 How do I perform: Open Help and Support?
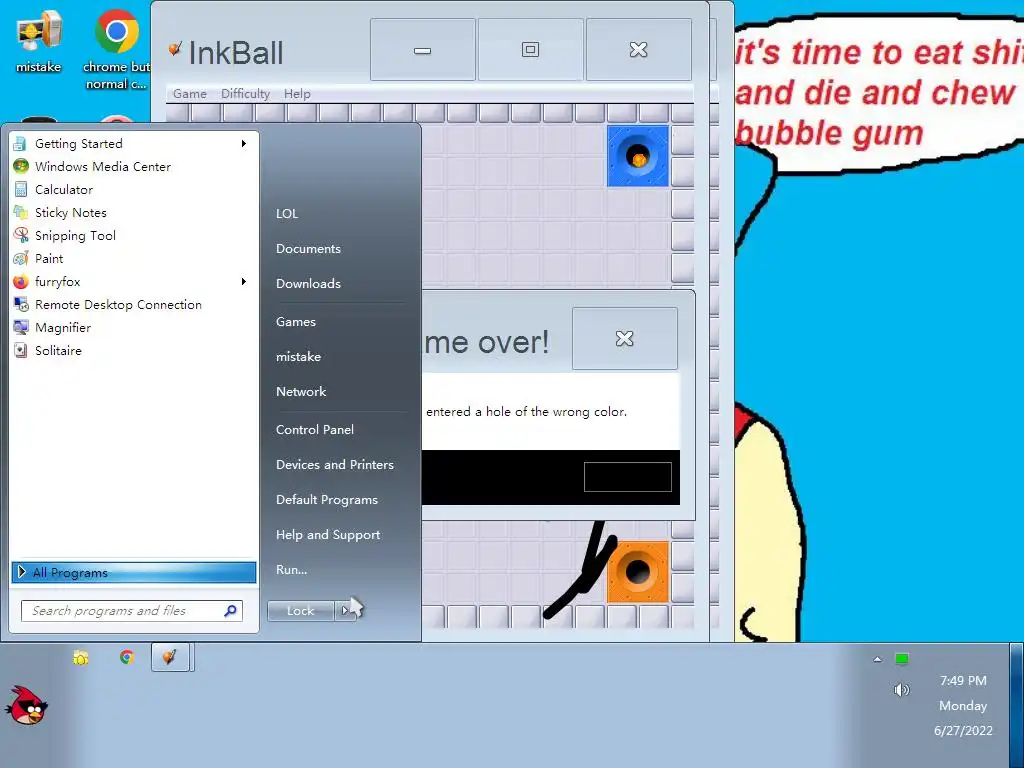(x=328, y=534)
